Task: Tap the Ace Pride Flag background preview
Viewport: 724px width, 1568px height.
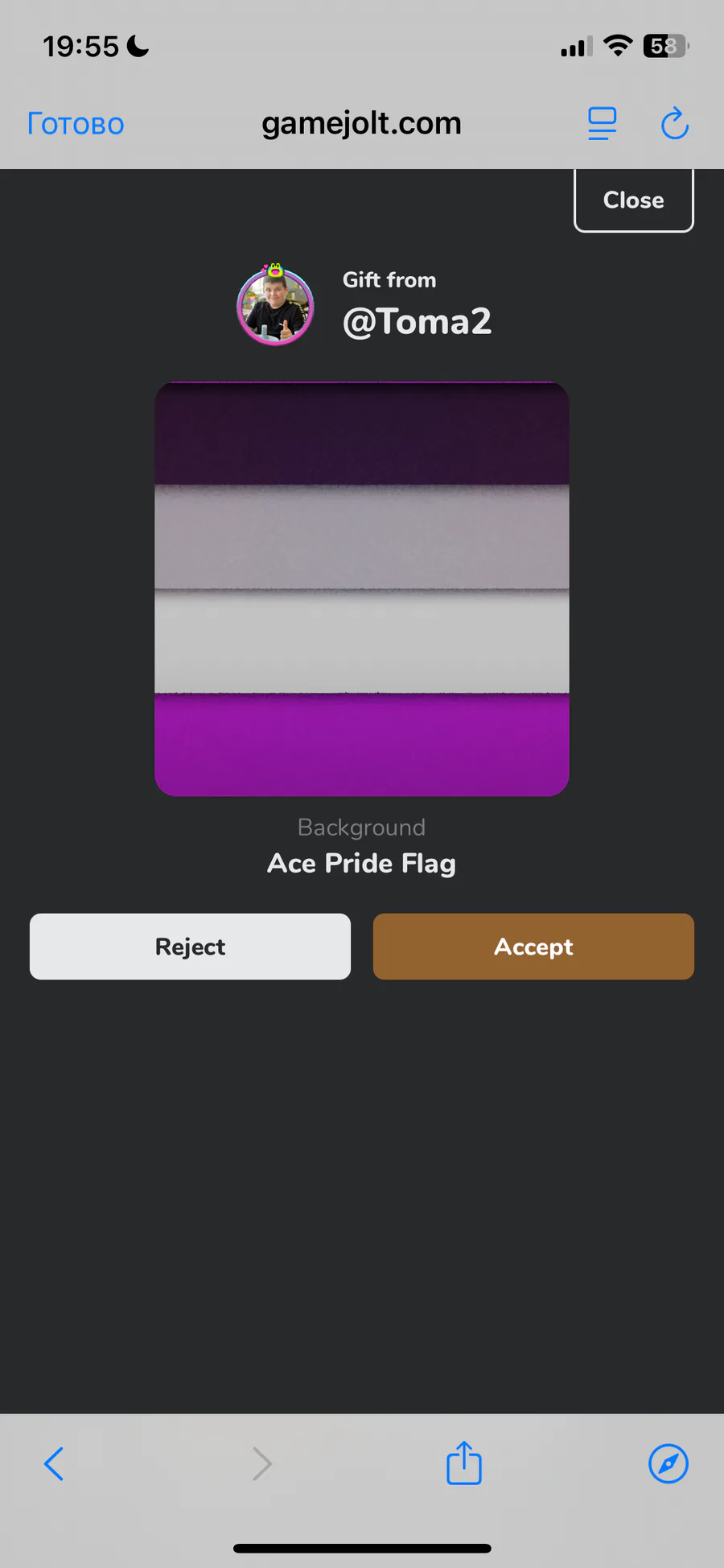Action: coord(362,589)
